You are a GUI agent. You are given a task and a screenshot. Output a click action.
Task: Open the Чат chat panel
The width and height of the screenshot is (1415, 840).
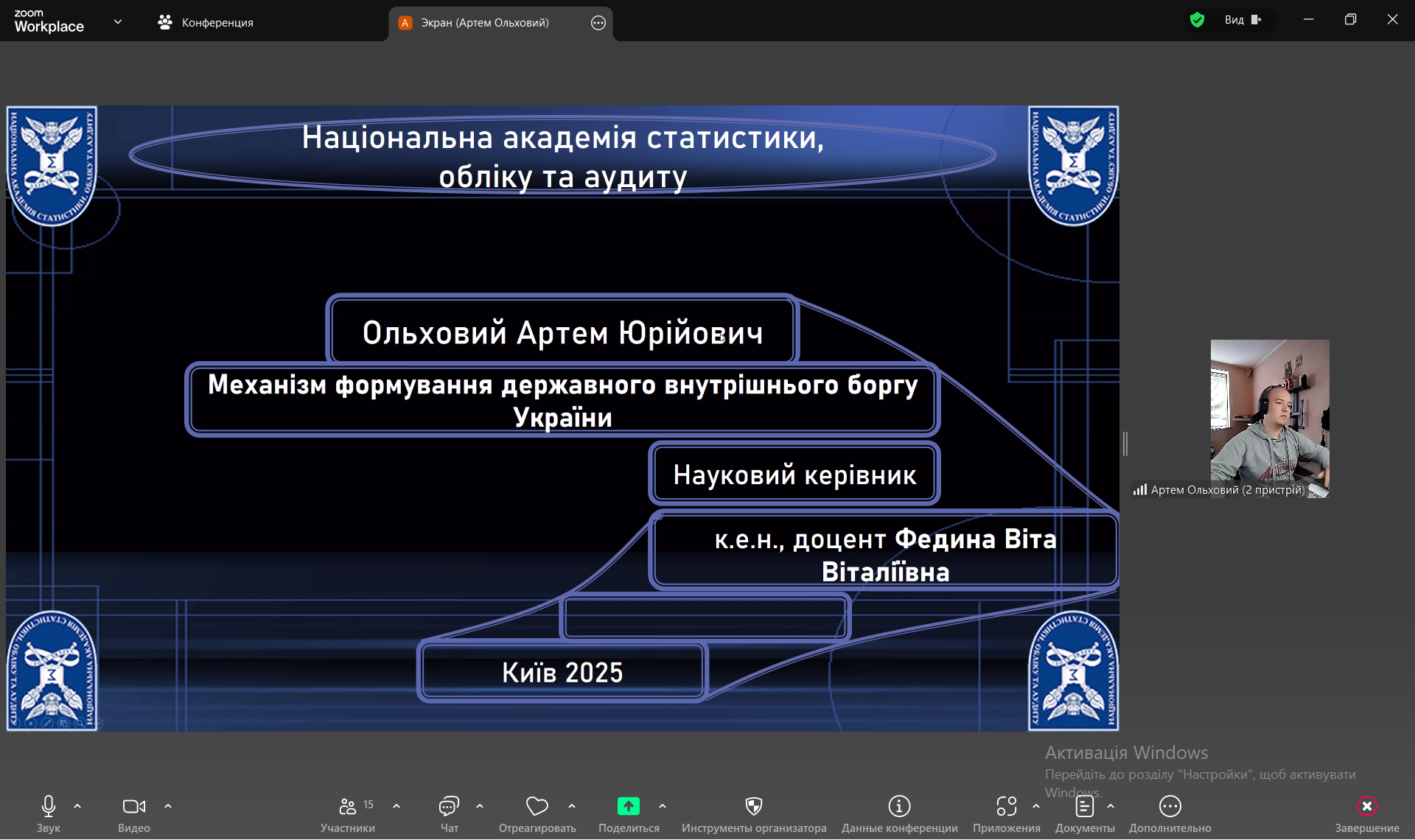pyautogui.click(x=449, y=807)
